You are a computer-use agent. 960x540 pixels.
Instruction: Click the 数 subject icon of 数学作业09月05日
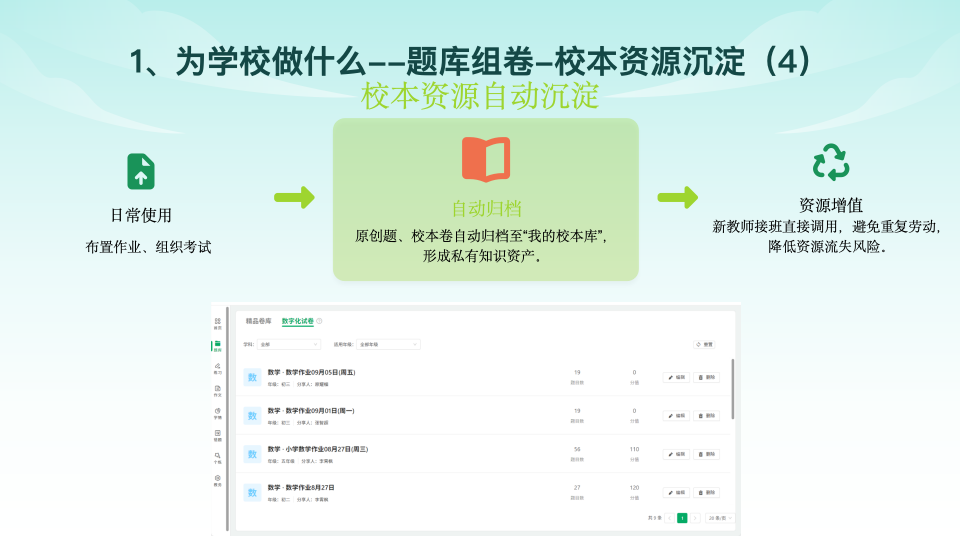[252, 377]
